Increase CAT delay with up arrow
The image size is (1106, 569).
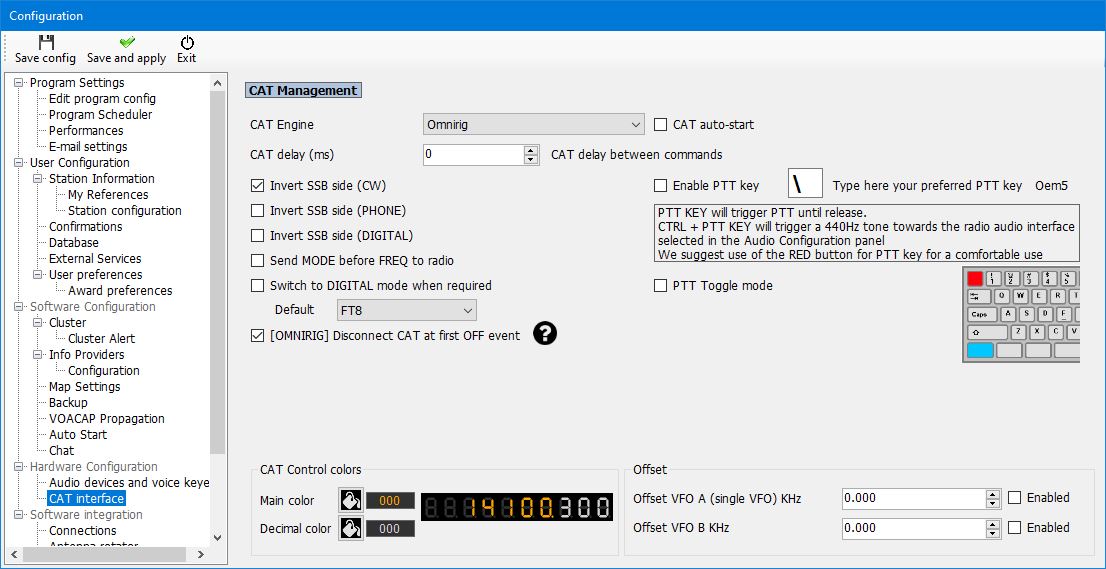tap(531, 149)
